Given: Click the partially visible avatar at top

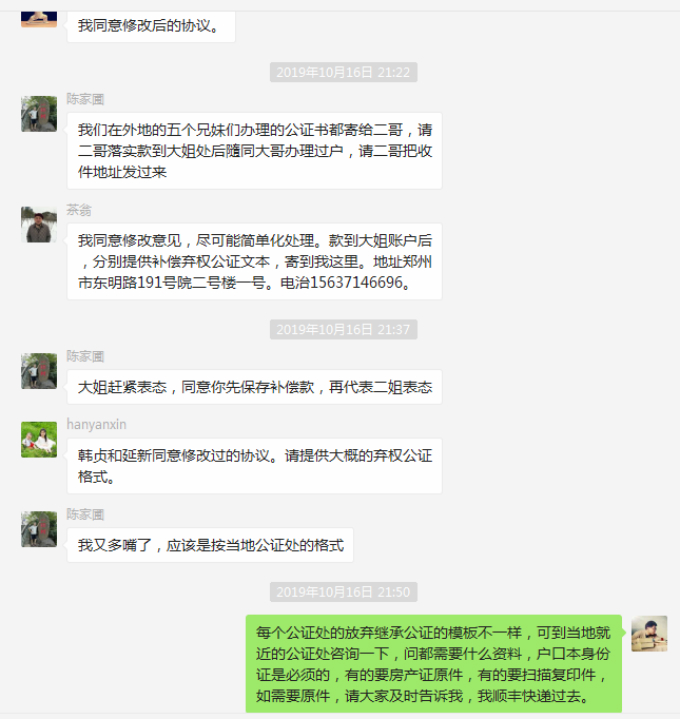Looking at the screenshot, I should (x=39, y=19).
